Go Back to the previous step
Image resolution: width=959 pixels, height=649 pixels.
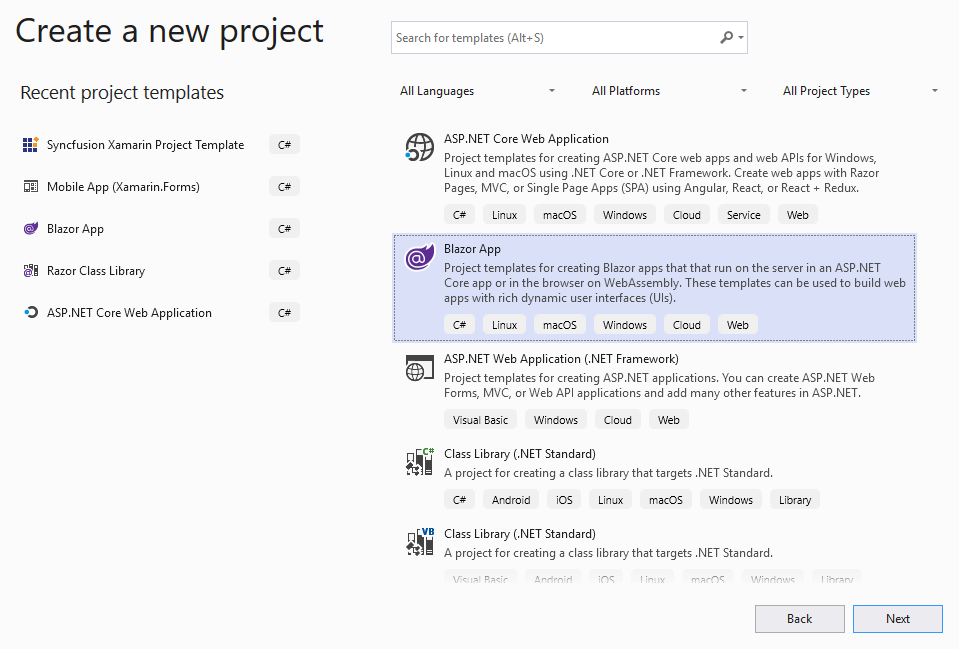[x=799, y=619]
